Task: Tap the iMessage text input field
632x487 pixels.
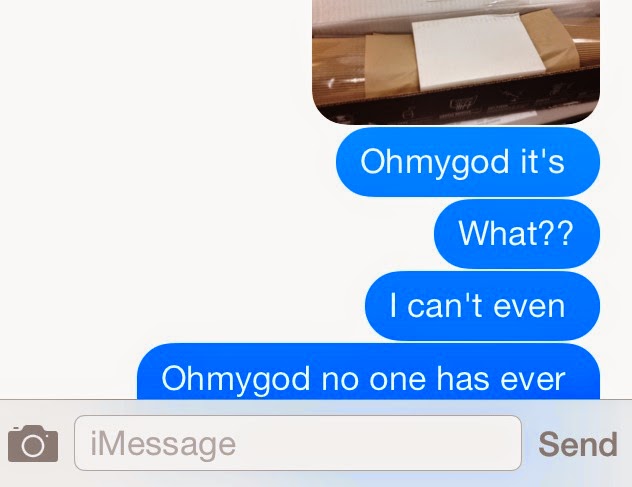Action: point(298,443)
